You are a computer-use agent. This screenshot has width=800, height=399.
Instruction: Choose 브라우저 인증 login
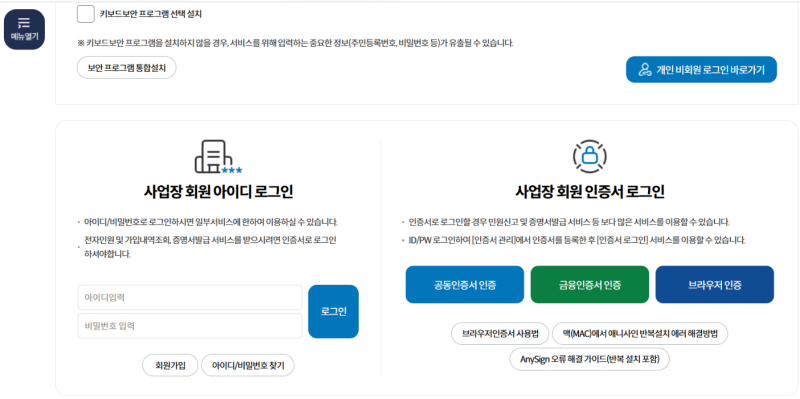[714, 285]
